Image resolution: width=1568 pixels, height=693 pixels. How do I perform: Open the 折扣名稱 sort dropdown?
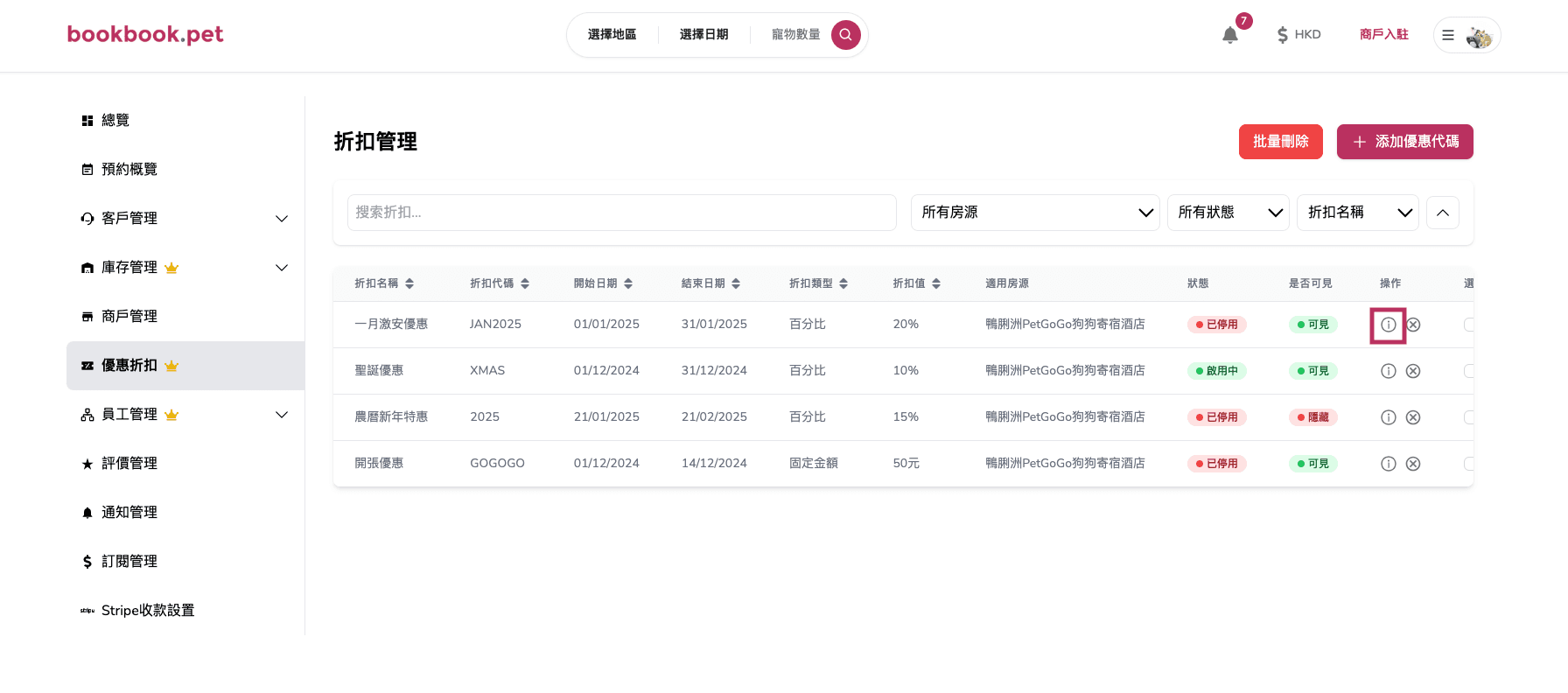[1358, 213]
